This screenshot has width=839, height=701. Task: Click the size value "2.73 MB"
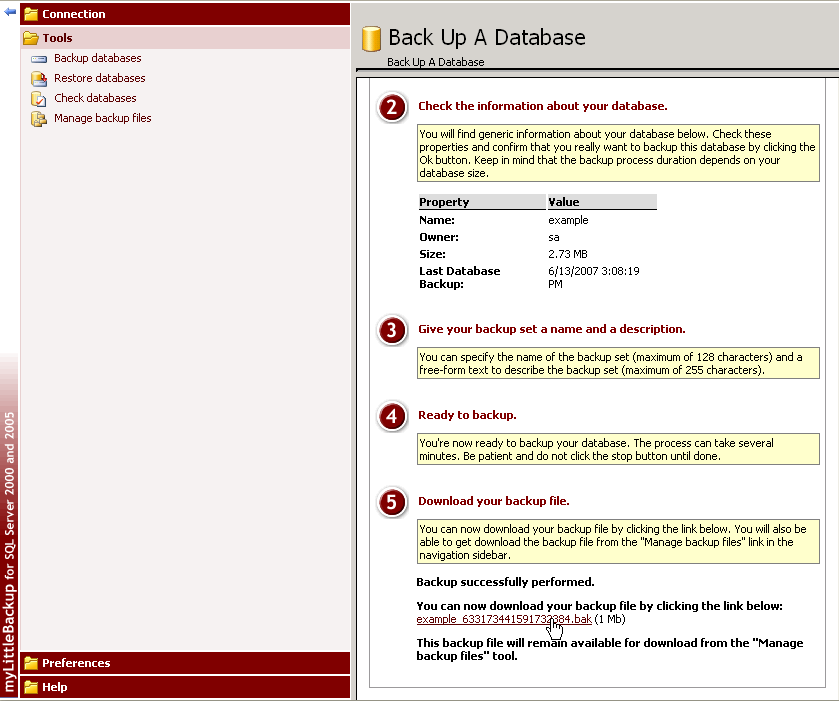pyautogui.click(x=568, y=254)
